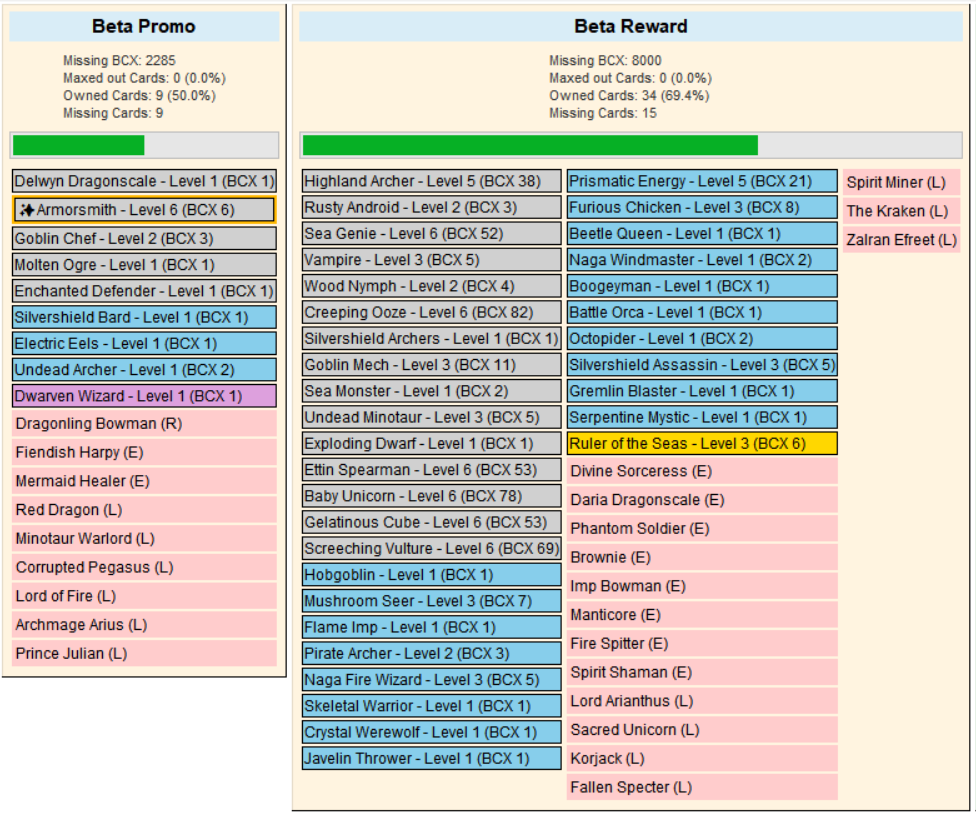976x822 pixels.
Task: Click the Beta Promo progress bar
Action: click(144, 145)
